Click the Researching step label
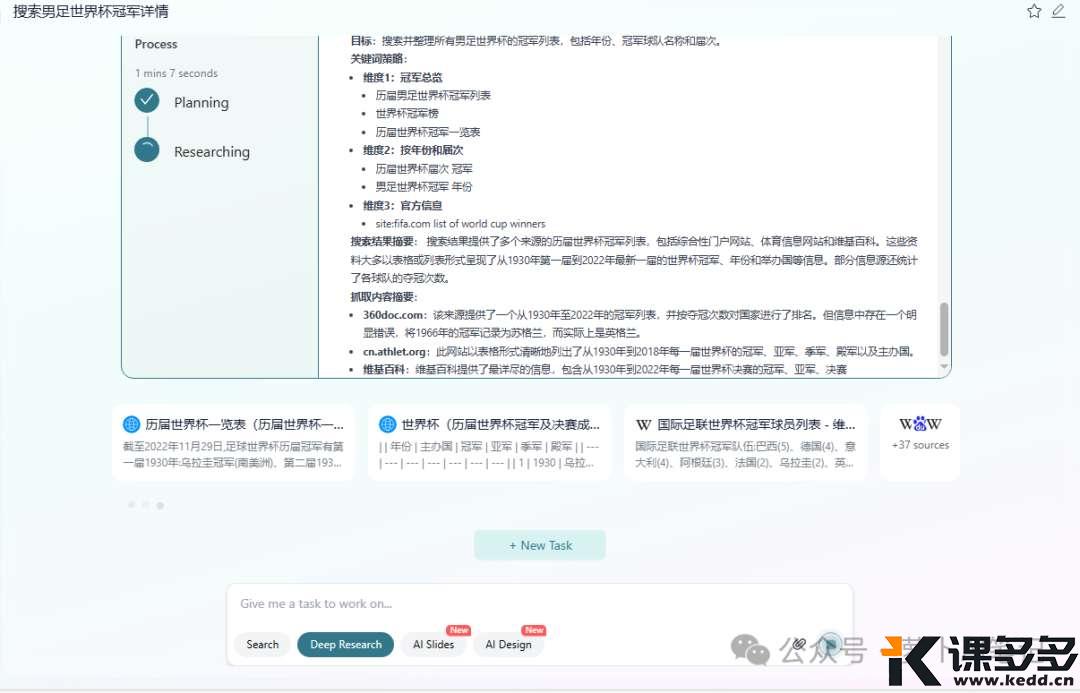Image resolution: width=1080 pixels, height=693 pixels. (x=212, y=152)
